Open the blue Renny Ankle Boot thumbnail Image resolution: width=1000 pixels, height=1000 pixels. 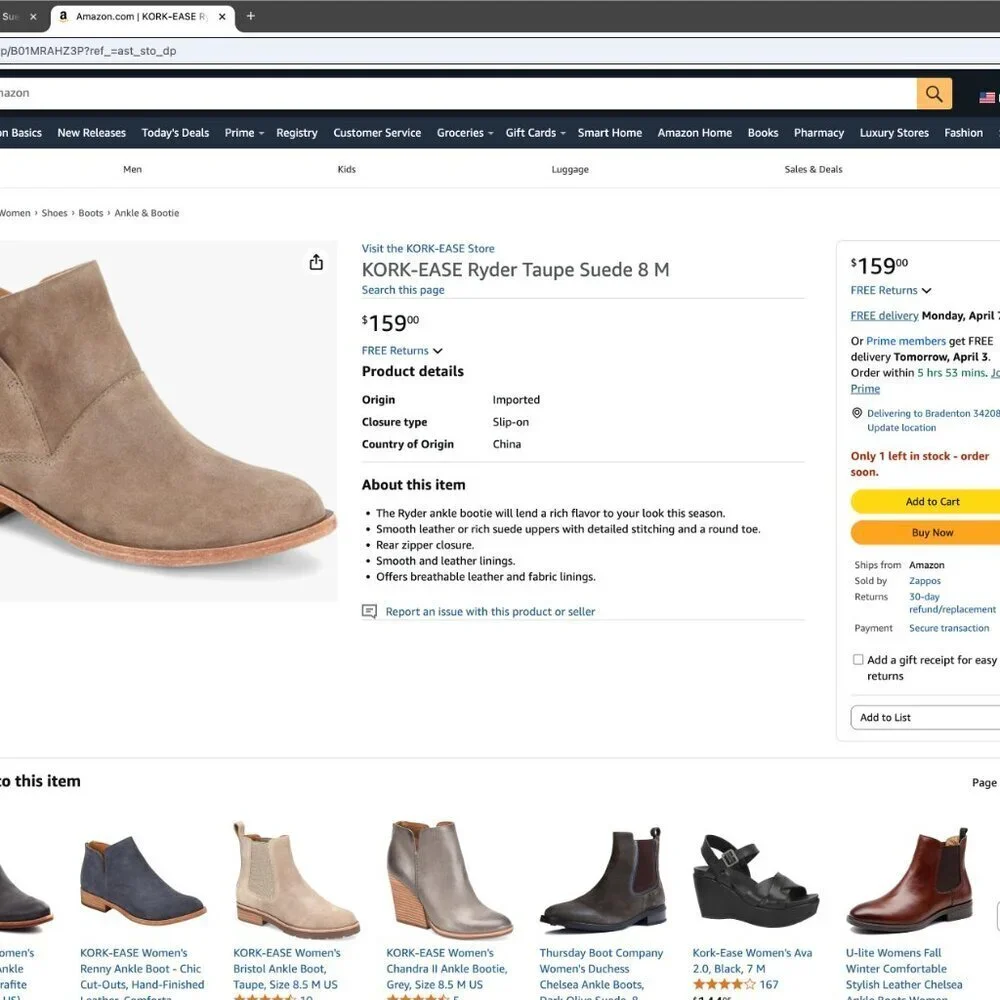(143, 882)
